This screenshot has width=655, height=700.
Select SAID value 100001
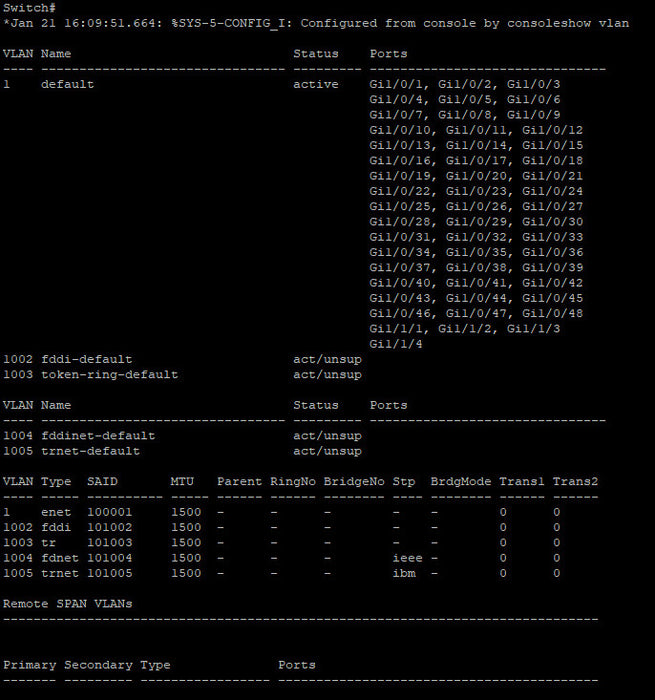coord(110,512)
